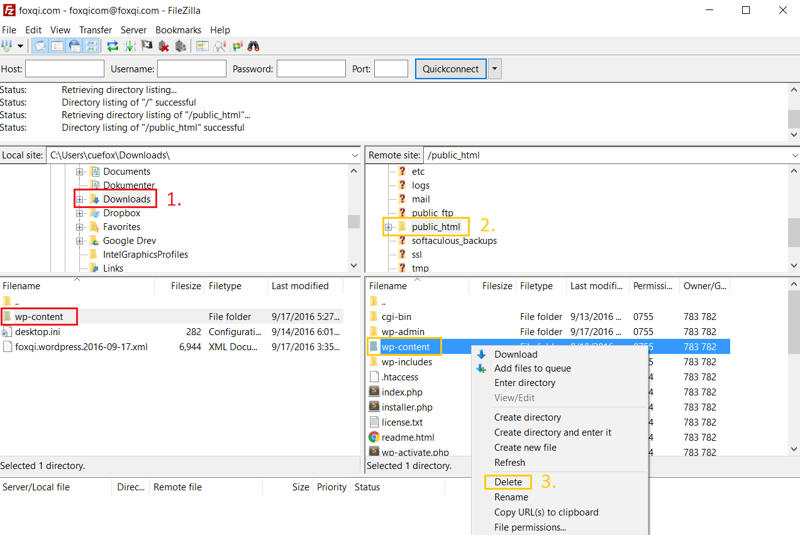Screen dimensions: 800x535
Task: Open Local site path dropdown
Action: (x=355, y=155)
